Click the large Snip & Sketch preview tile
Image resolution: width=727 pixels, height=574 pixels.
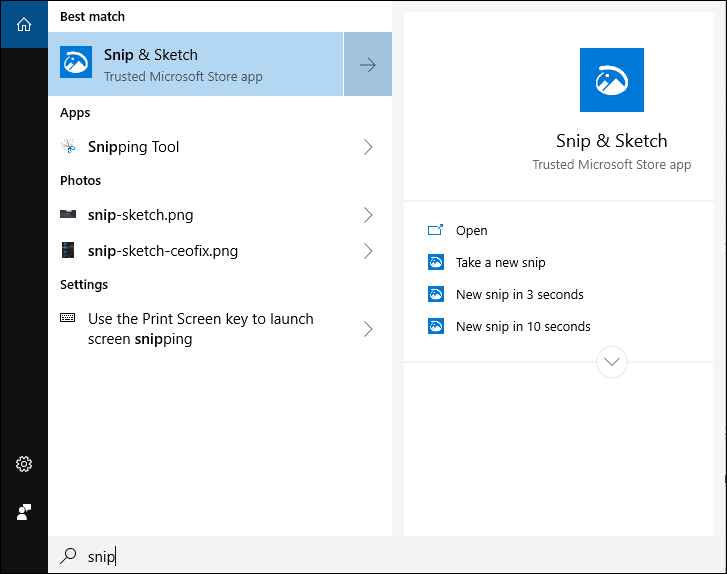611,80
